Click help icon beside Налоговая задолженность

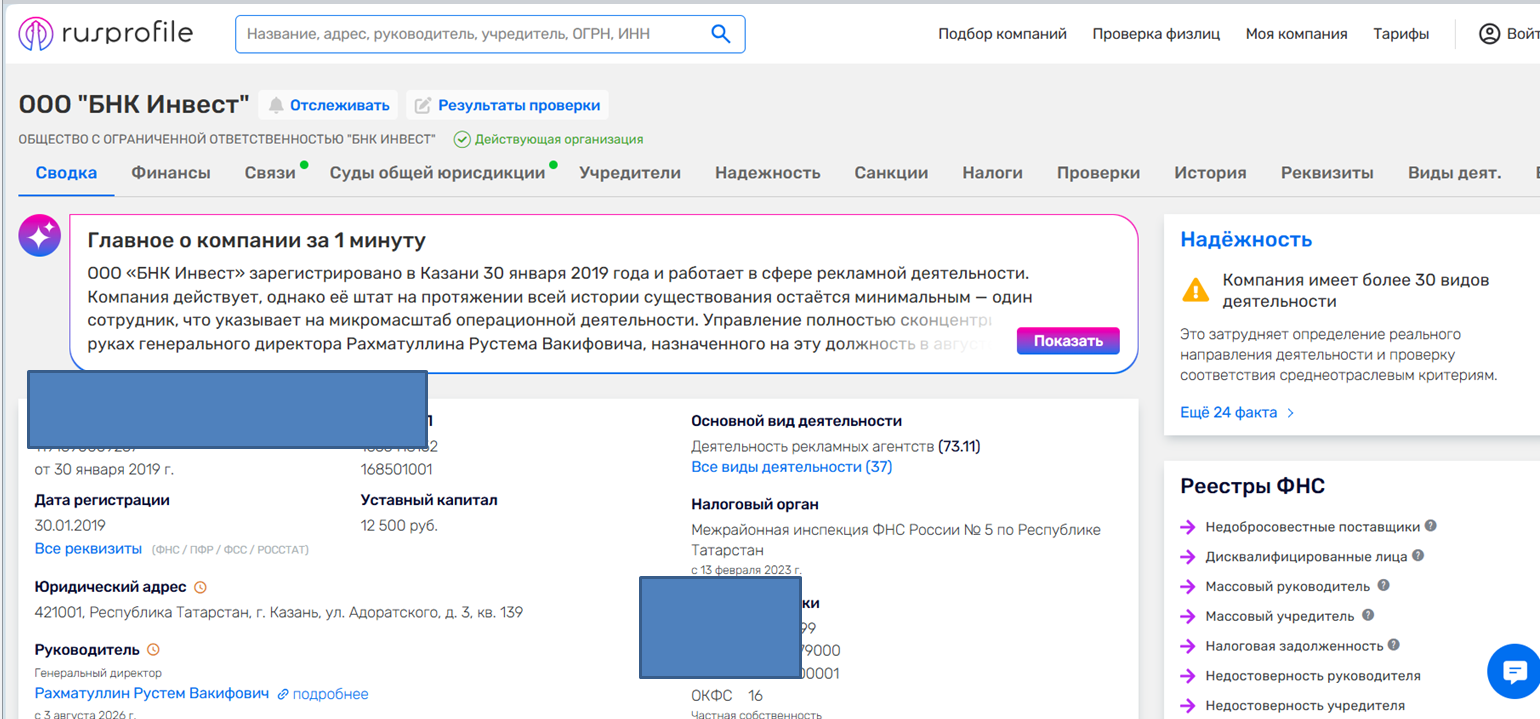(x=1394, y=646)
